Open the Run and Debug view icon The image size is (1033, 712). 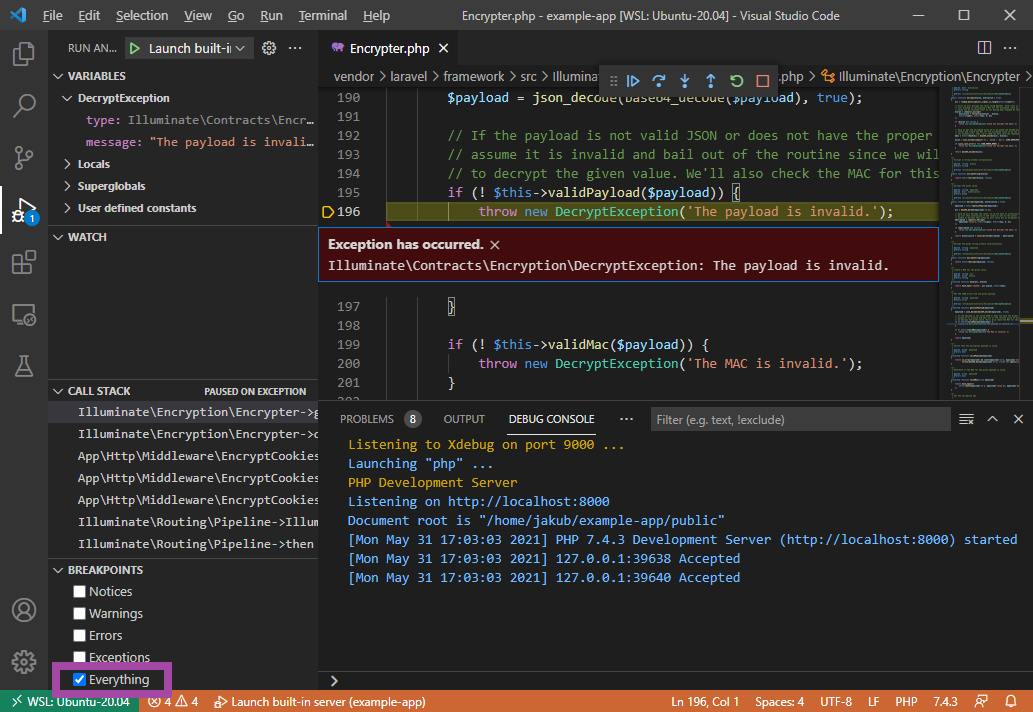tap(24, 210)
